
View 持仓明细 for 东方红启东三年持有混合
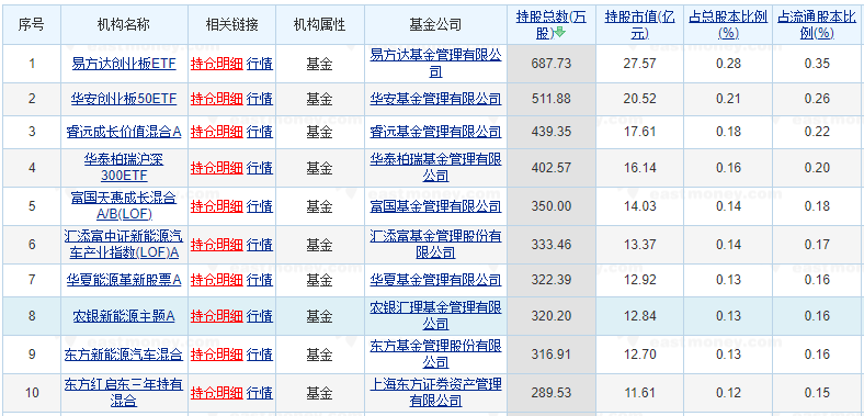[x=217, y=393]
